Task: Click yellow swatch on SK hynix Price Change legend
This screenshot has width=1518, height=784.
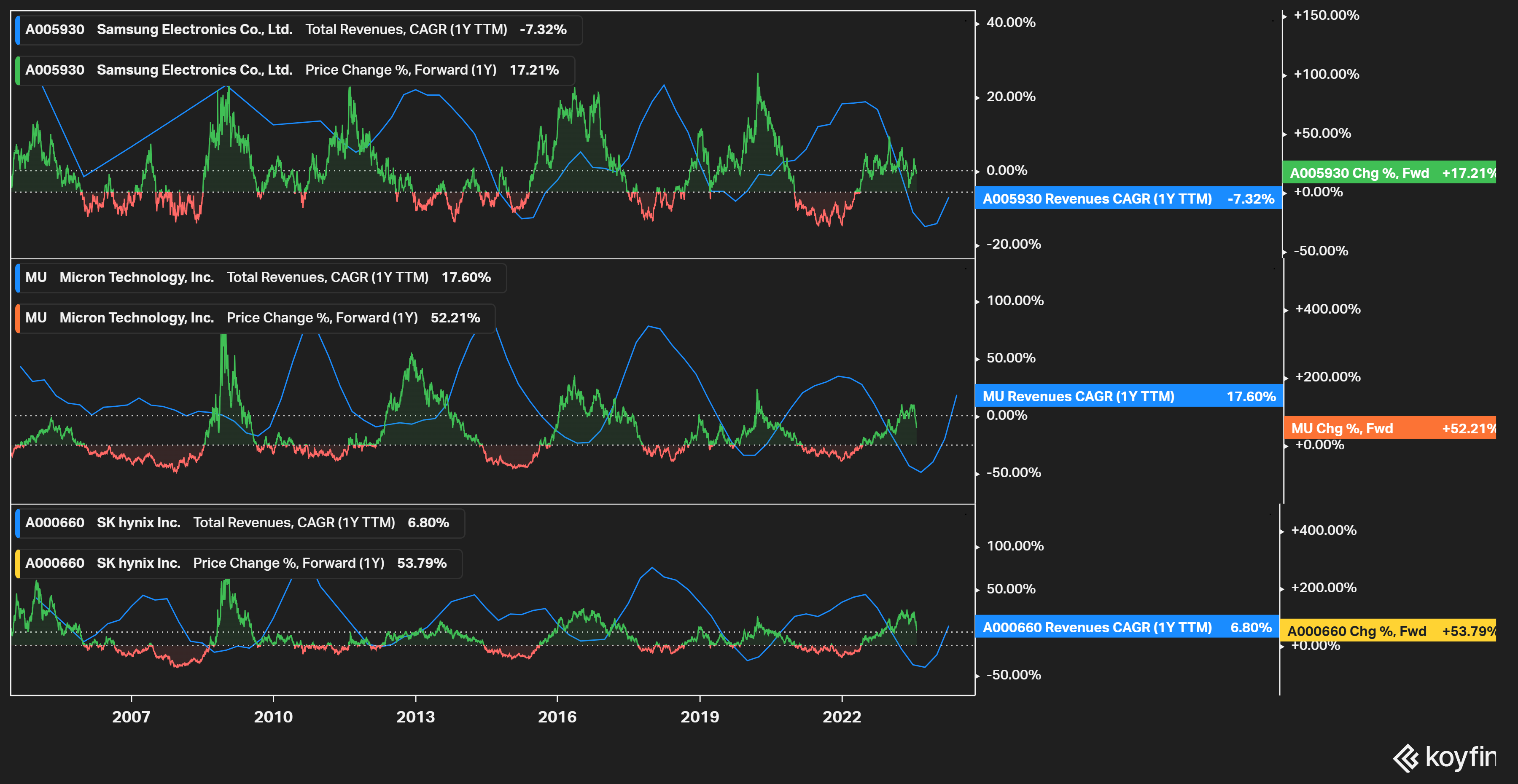Action: pyautogui.click(x=18, y=564)
